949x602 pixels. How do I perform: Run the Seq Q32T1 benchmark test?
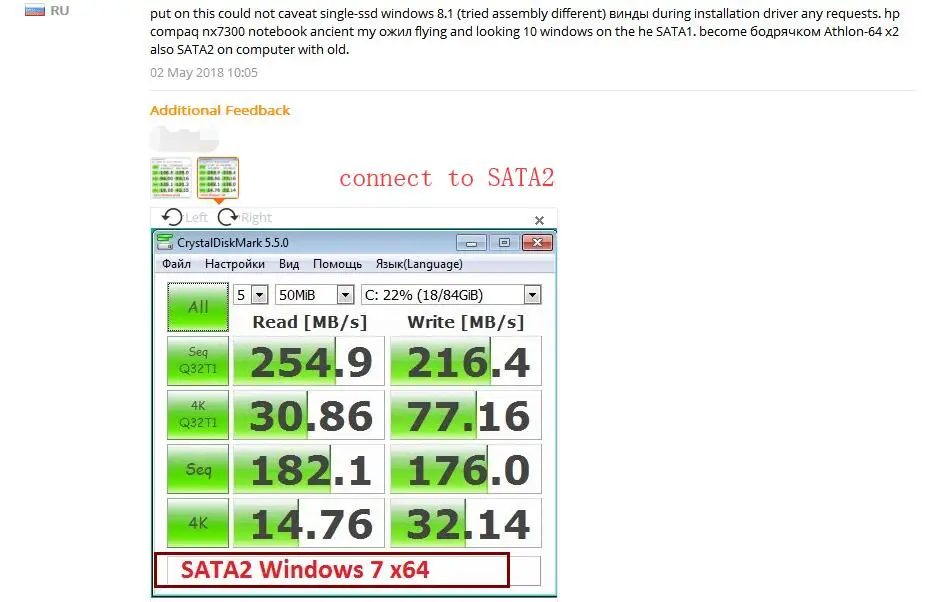point(197,361)
